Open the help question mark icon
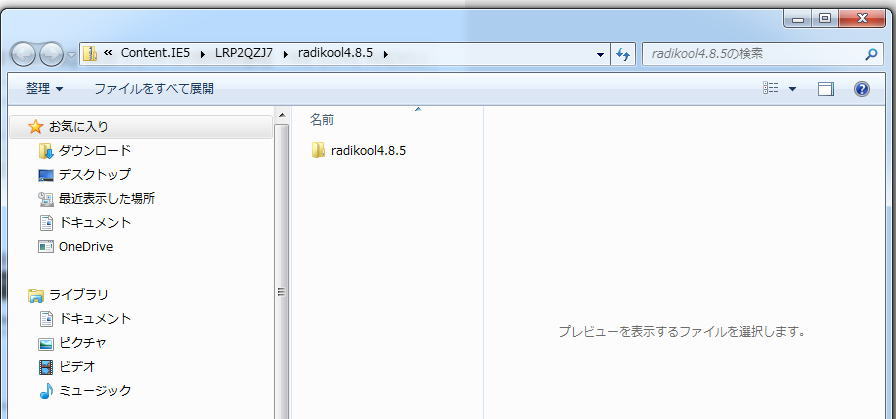This screenshot has height=419, width=896. (x=862, y=89)
